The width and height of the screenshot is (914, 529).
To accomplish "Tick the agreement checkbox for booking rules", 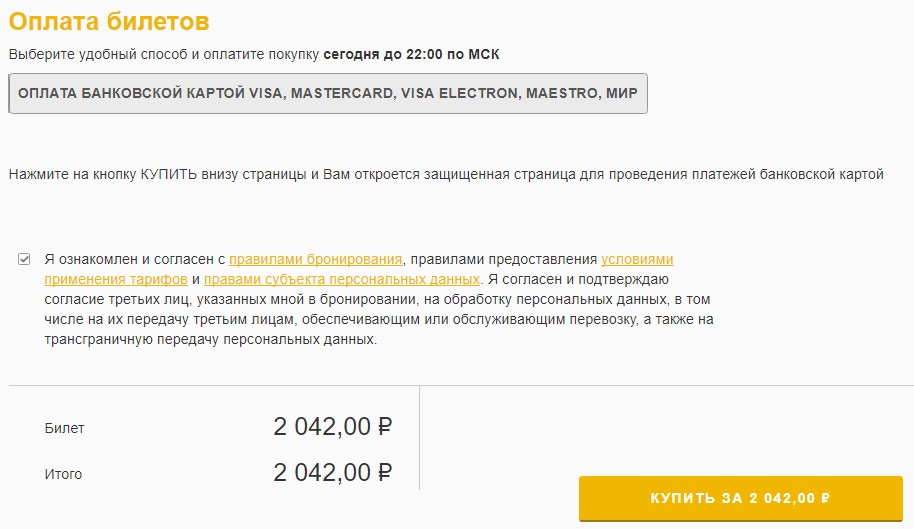I will pyautogui.click(x=24, y=259).
